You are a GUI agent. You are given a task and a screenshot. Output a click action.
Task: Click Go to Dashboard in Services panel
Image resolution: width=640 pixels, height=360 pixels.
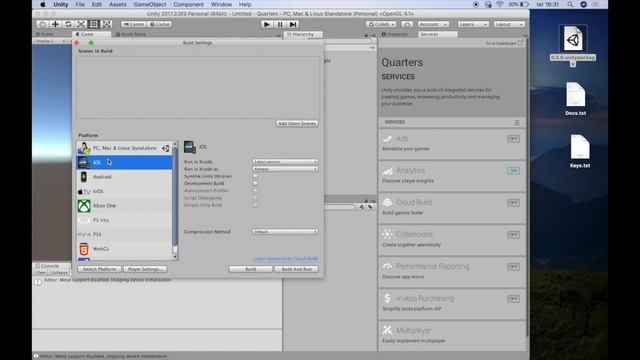point(504,43)
